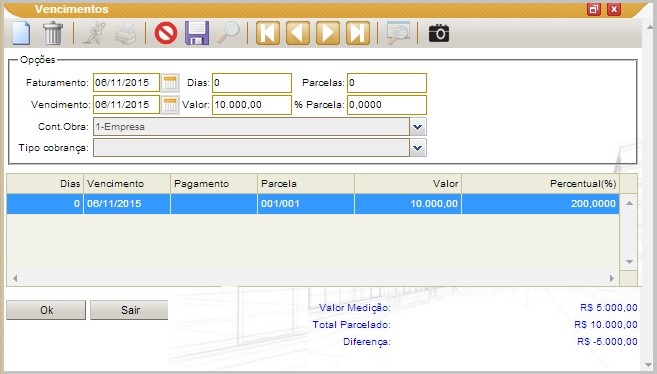Click the Vencimento date field

(x=126, y=105)
